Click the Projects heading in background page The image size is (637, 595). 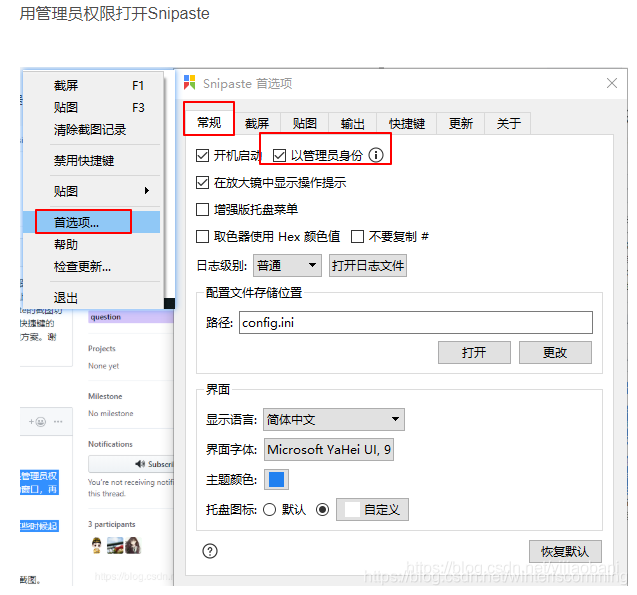[x=102, y=348]
